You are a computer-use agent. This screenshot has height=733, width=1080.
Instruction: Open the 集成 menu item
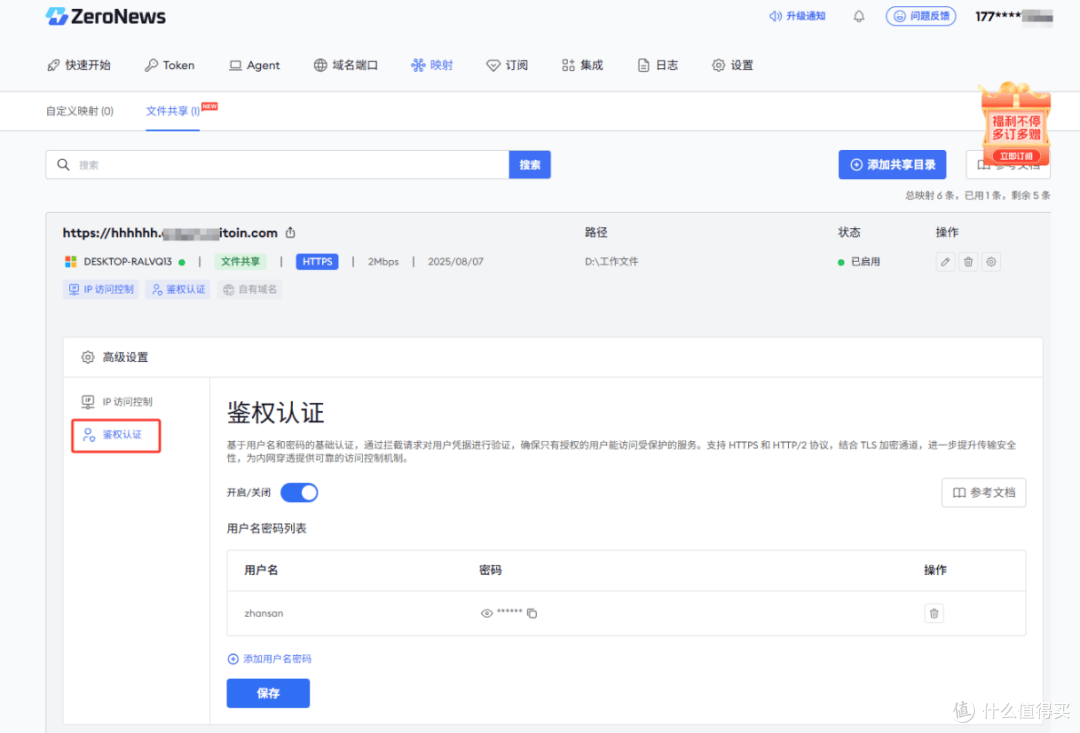[x=582, y=65]
